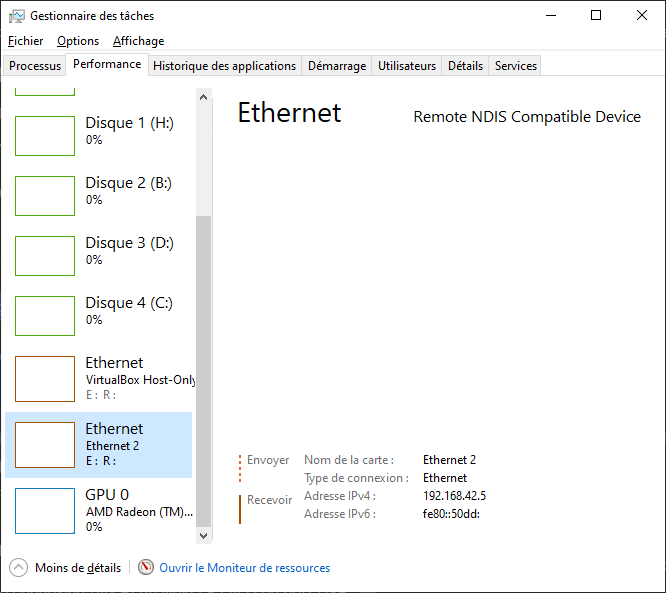
Task: Open the Démarrage tab
Action: 336,66
